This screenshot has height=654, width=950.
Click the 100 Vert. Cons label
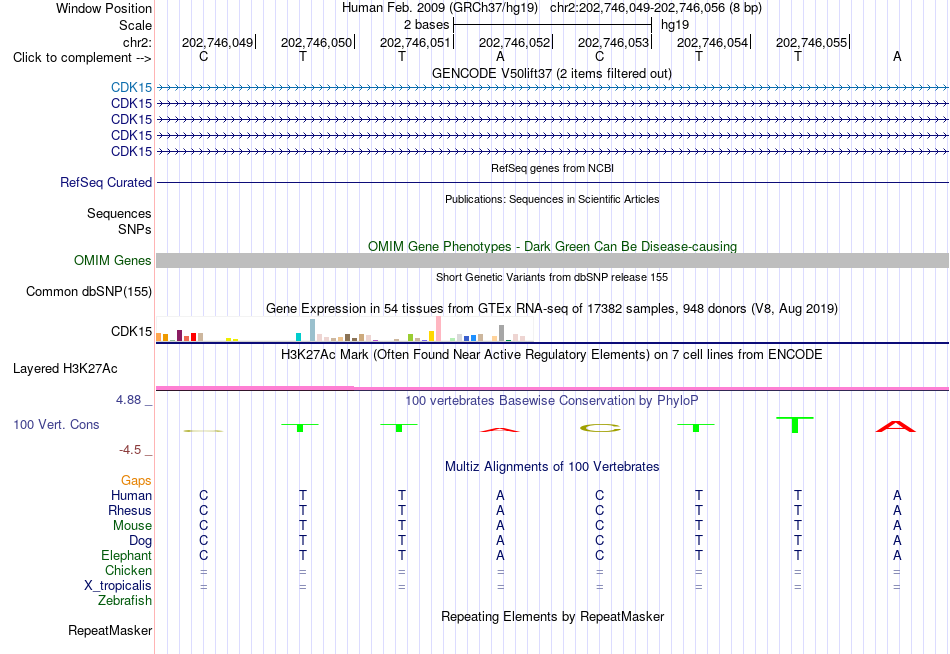56,425
